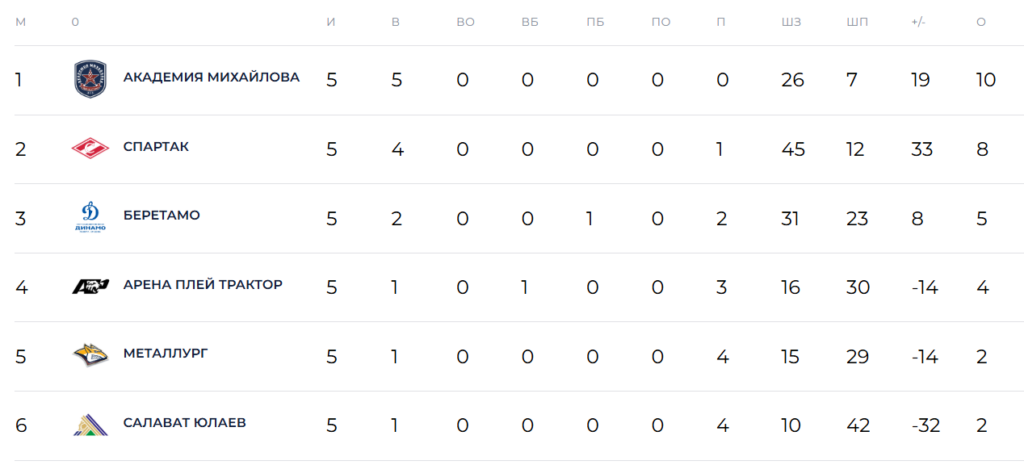1024x465 pixels.
Task: Click the Спартак team logo
Action: pos(90,149)
